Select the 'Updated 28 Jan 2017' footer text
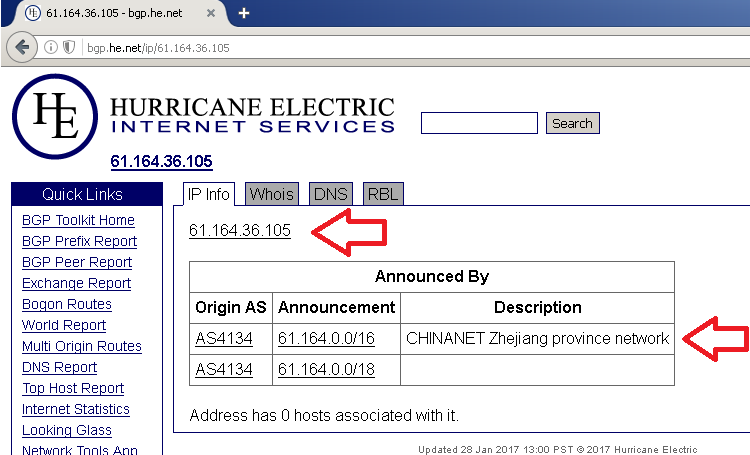 click(x=558, y=449)
